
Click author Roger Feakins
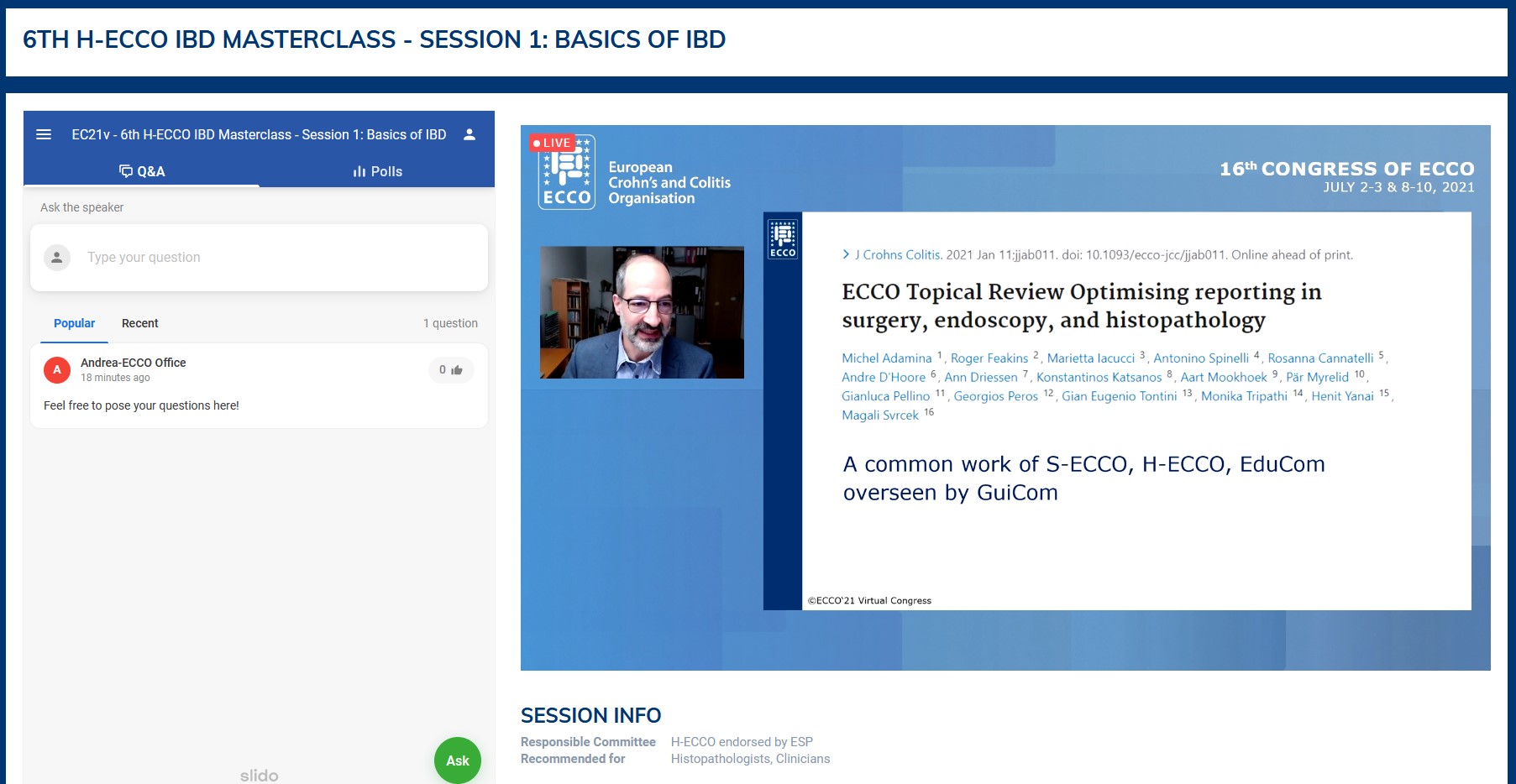coord(989,358)
